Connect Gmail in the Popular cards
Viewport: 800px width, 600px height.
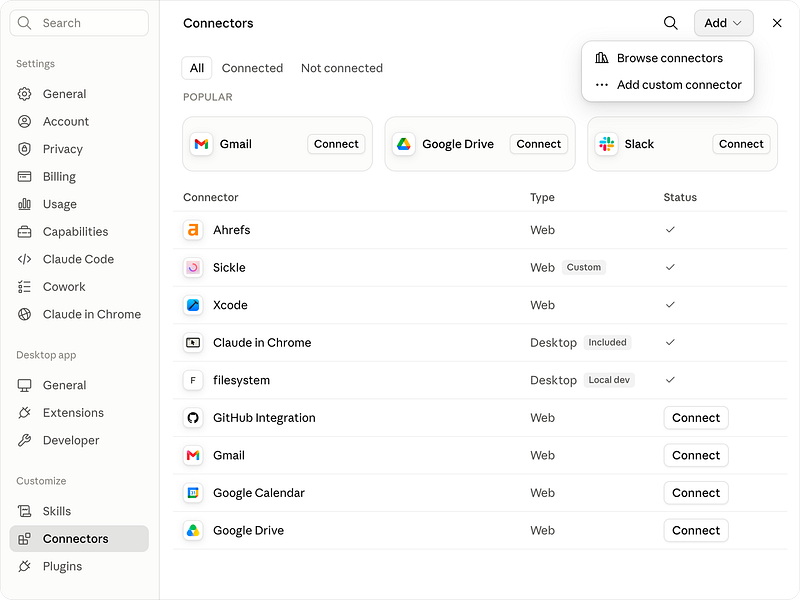click(x=336, y=144)
